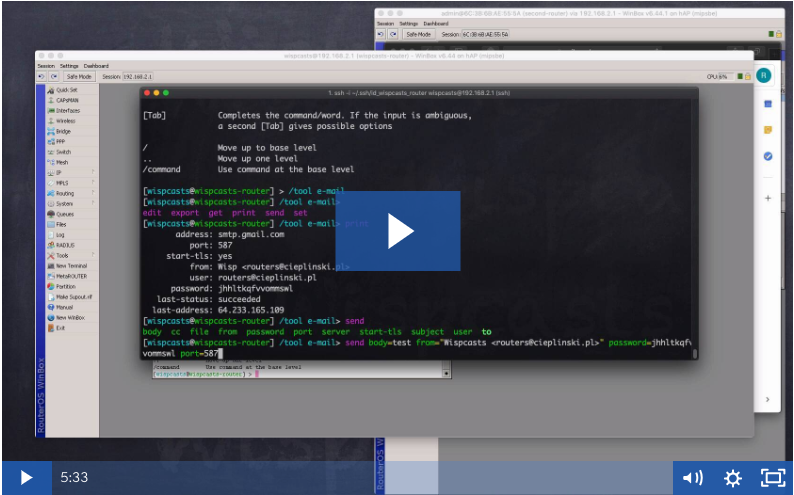Toggle Safe Mode in second-router WinBox window
This screenshot has width=794, height=495.
tap(418, 34)
